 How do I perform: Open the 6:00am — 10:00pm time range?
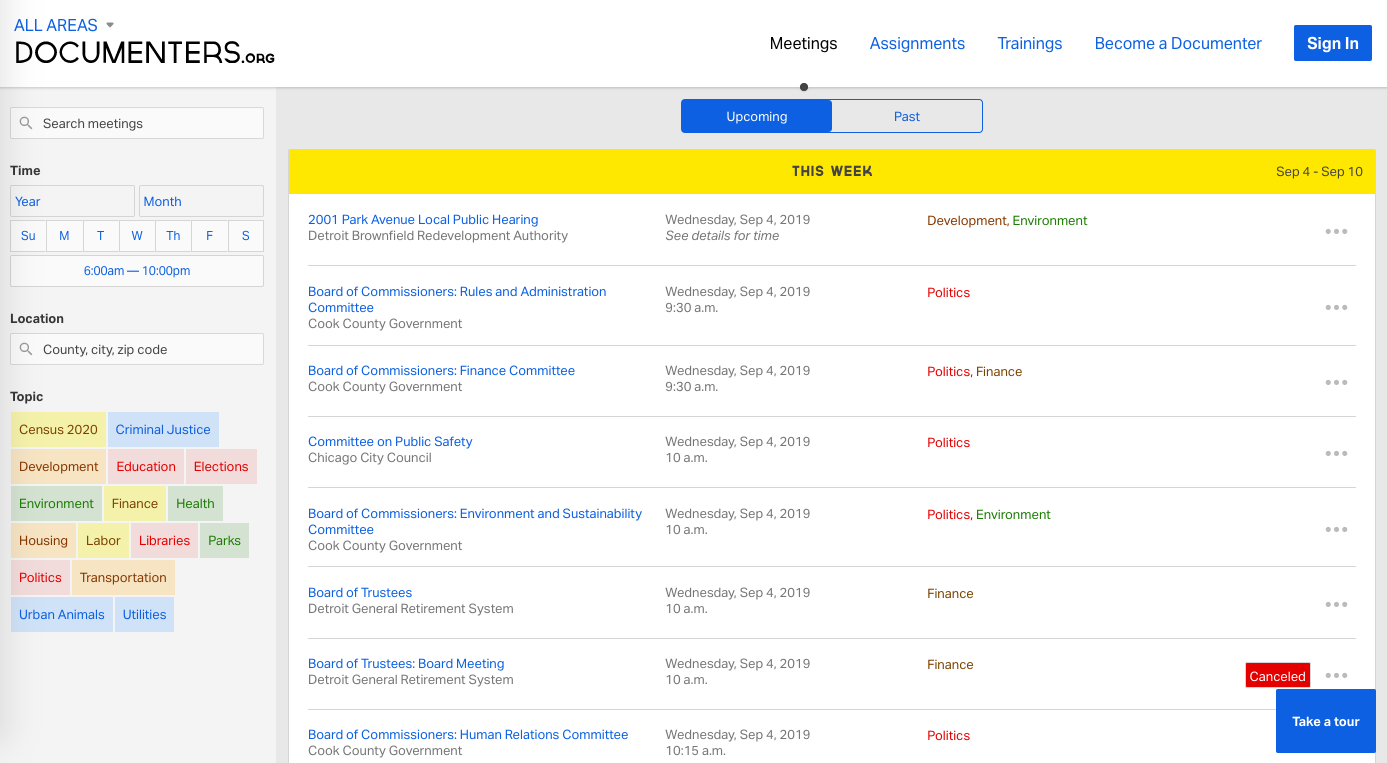coord(137,271)
